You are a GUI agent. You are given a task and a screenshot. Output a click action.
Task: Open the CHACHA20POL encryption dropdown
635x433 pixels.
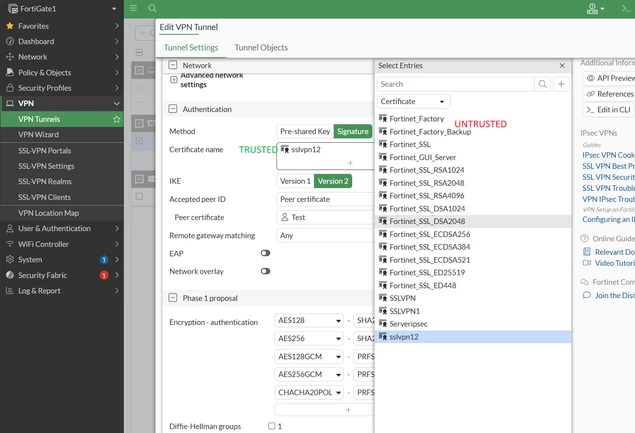(x=309, y=392)
